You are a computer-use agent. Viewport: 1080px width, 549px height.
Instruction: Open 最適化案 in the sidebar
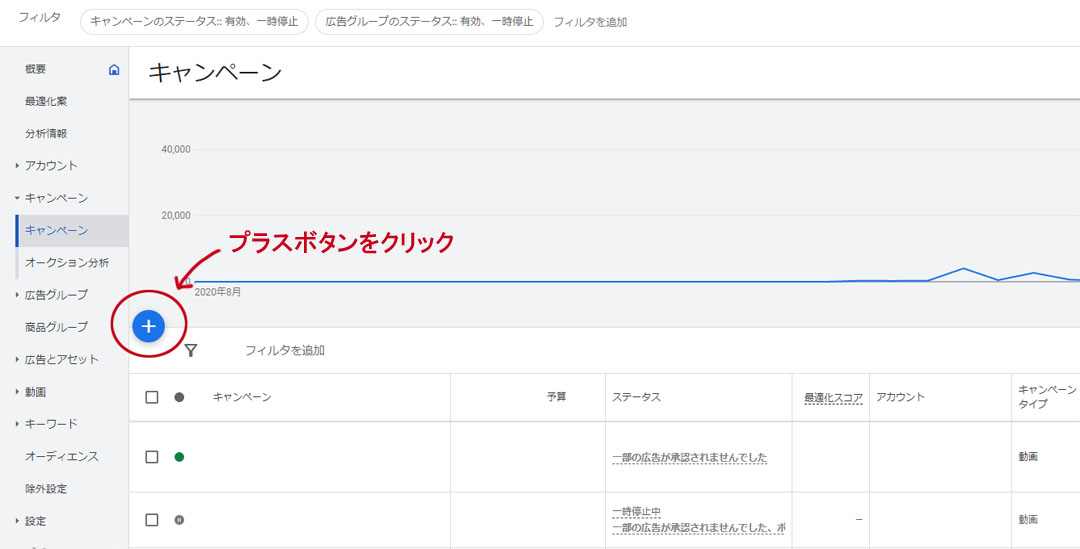tap(46, 101)
